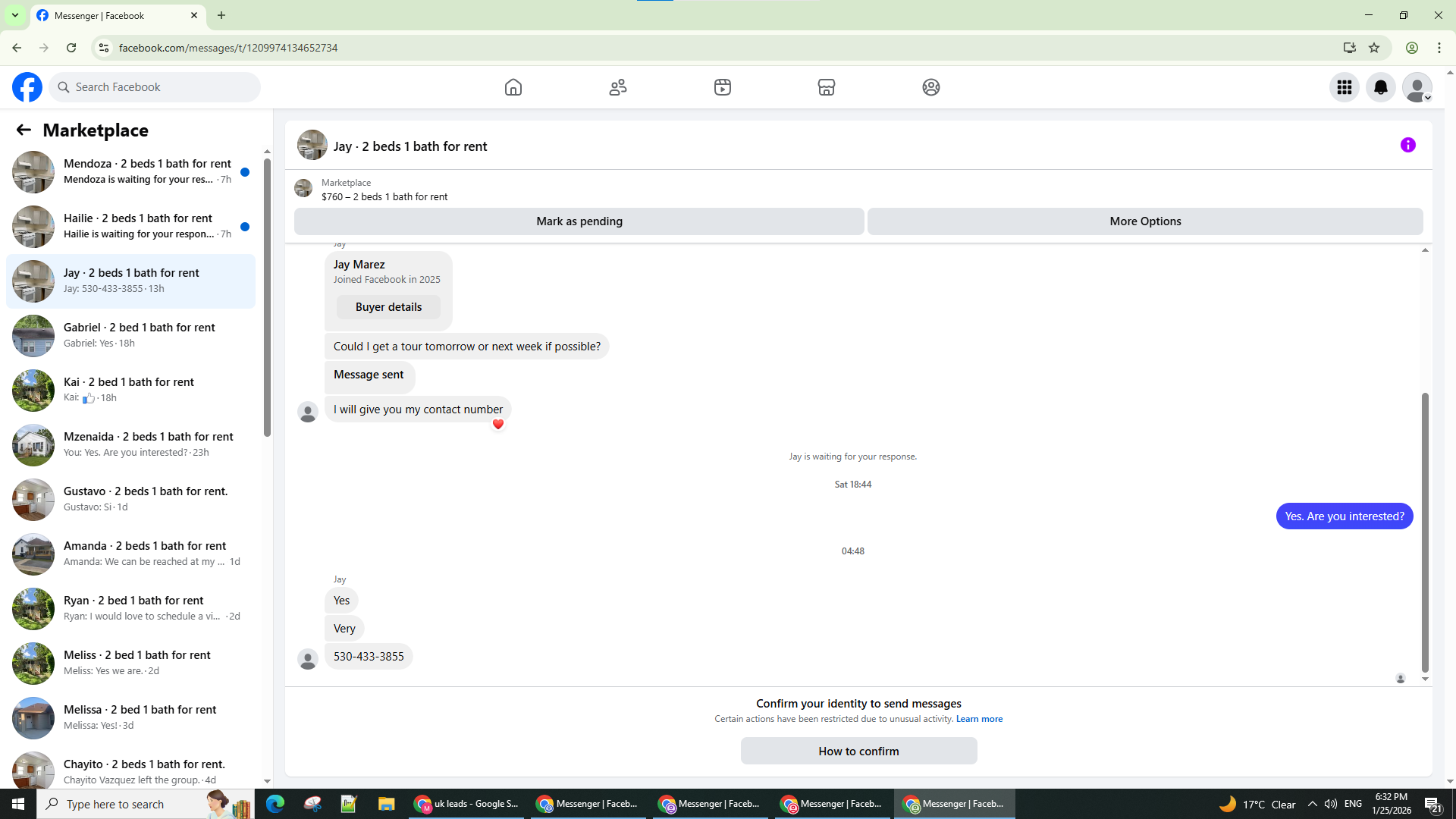This screenshot has height=819, width=1456.
Task: Open the notifications bell
Action: (x=1381, y=87)
